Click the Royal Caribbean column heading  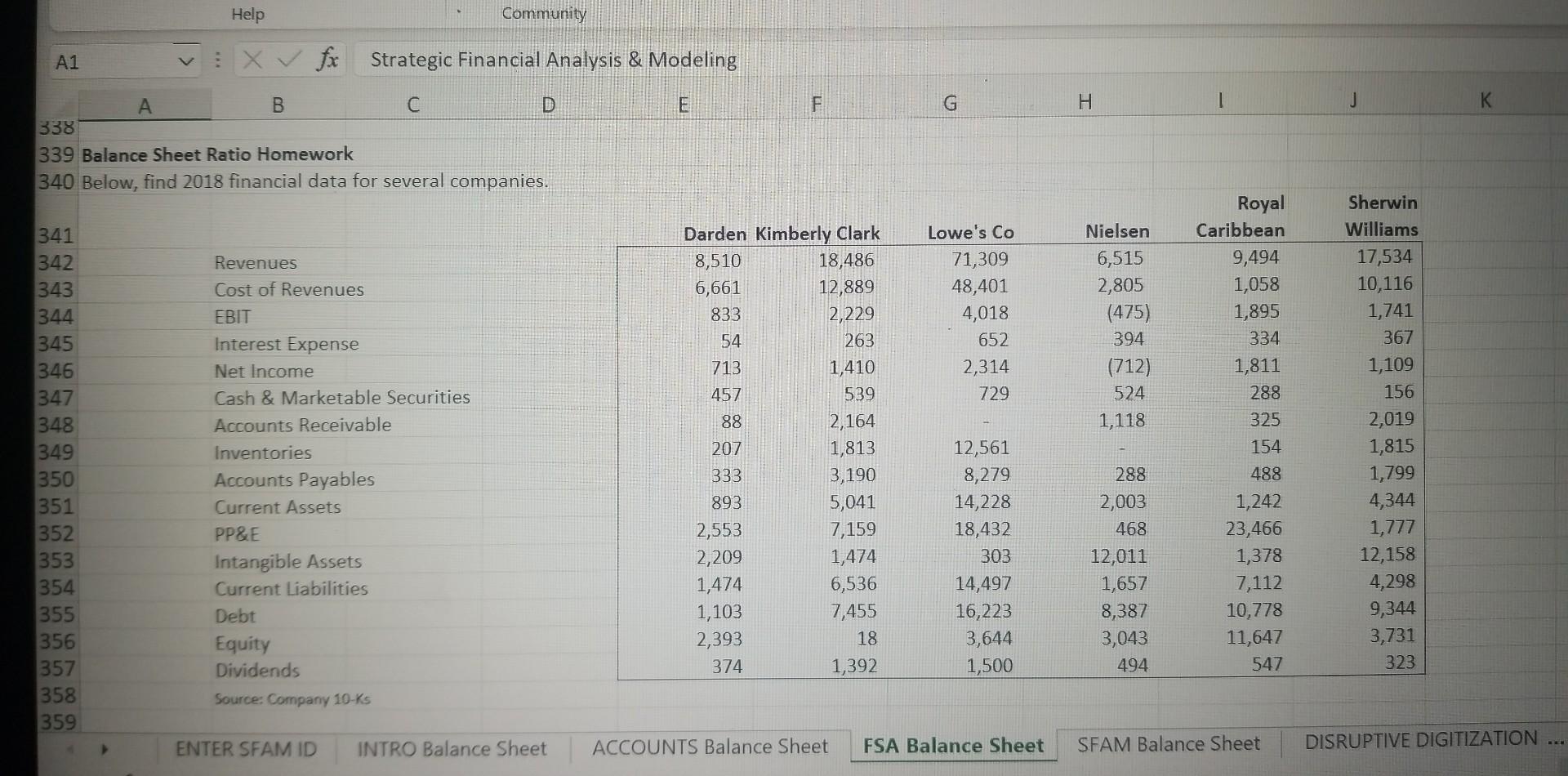point(1241,216)
